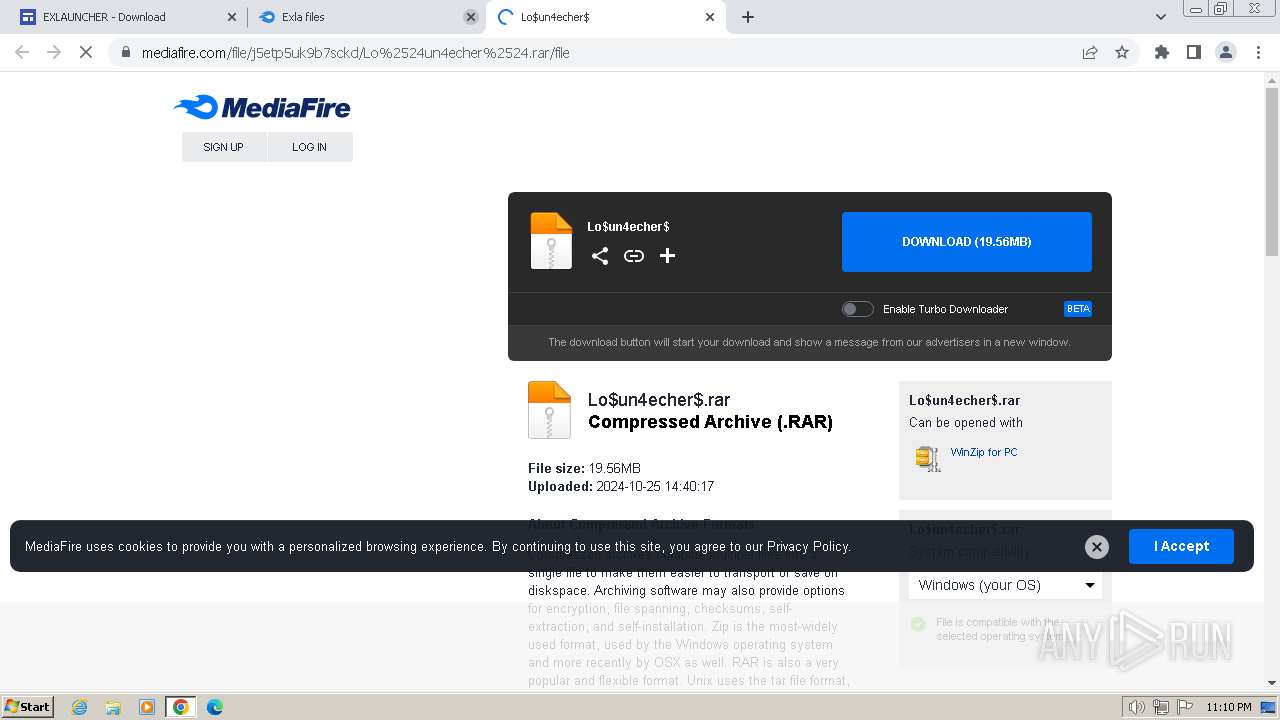
Task: Click the network icon in system tray
Action: tap(1160, 707)
